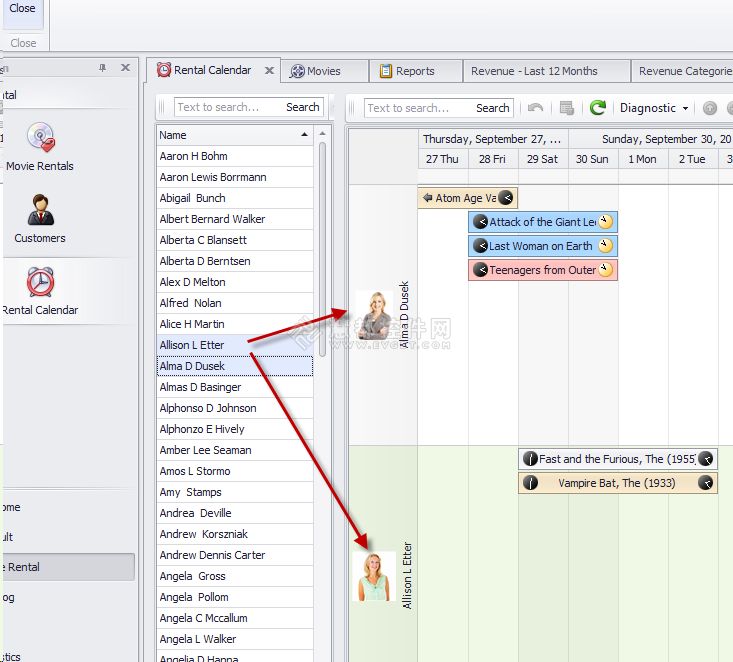Open Movie Rentals from the navigation pane
The width and height of the screenshot is (733, 662).
click(40, 145)
